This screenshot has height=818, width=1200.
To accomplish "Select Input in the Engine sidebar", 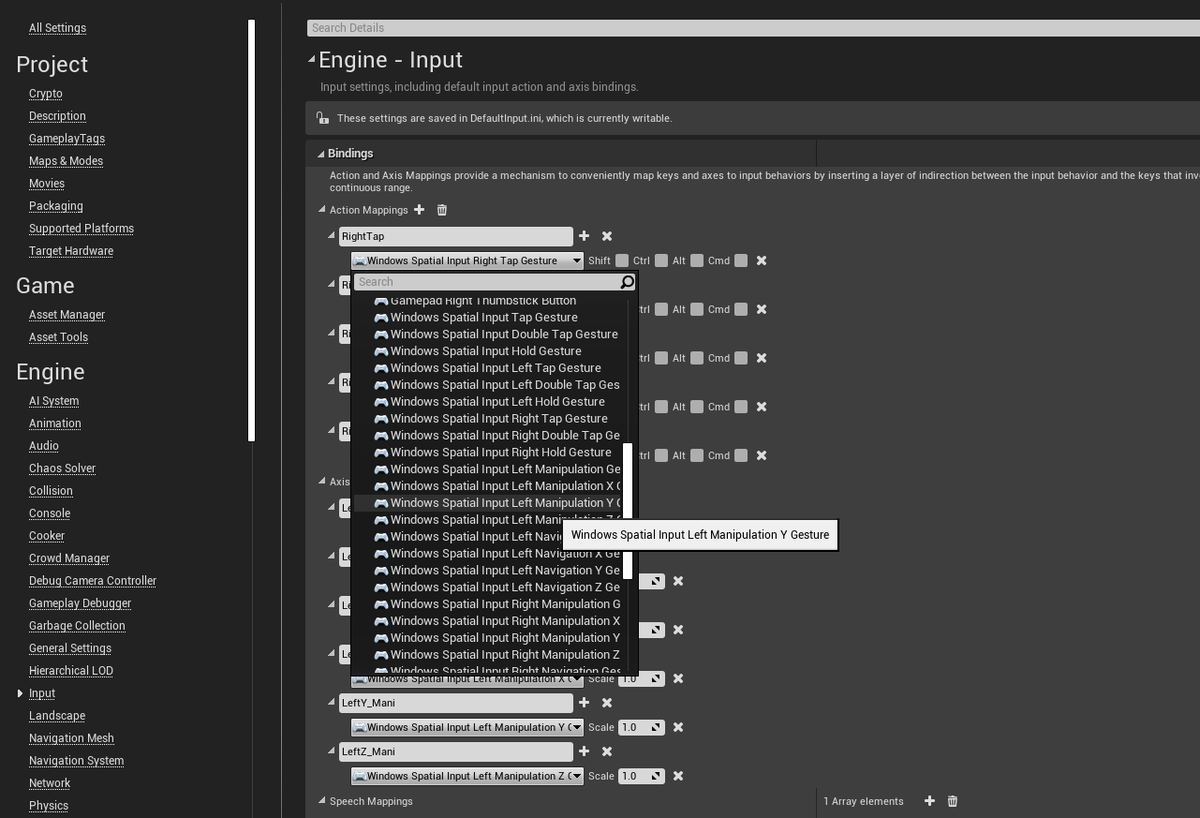I will click(x=42, y=693).
